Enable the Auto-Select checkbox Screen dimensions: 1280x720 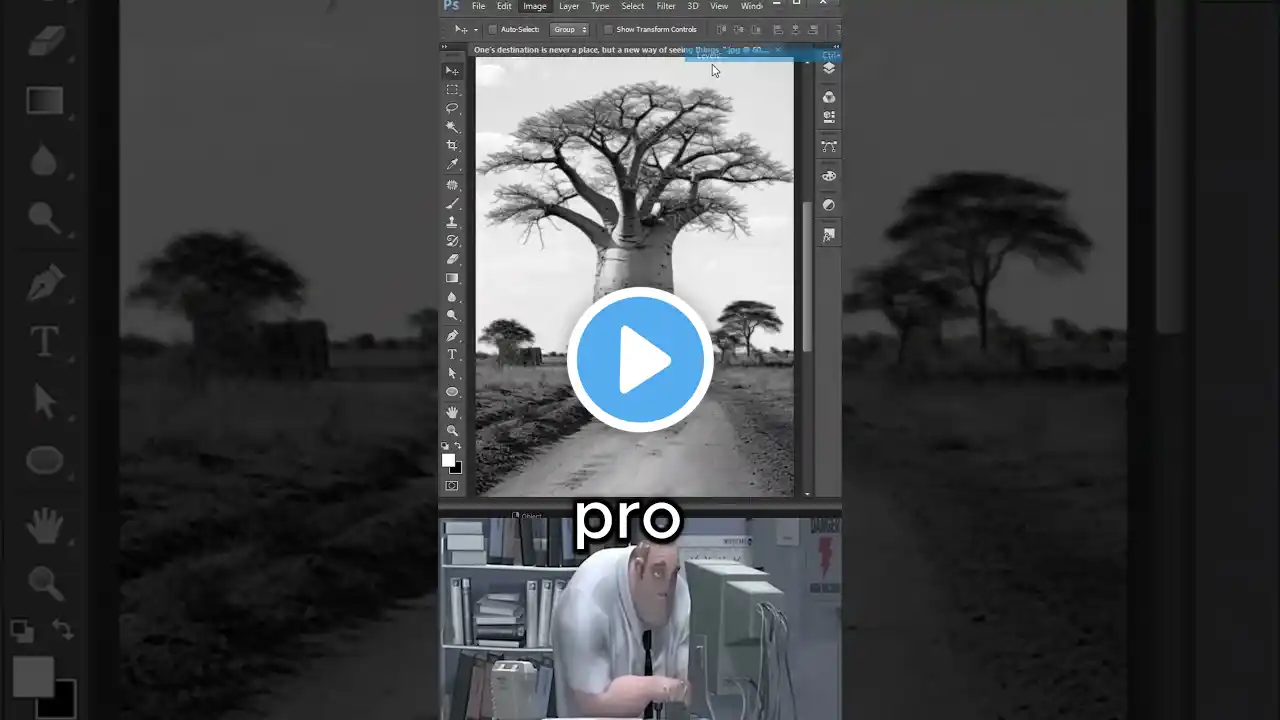click(493, 29)
